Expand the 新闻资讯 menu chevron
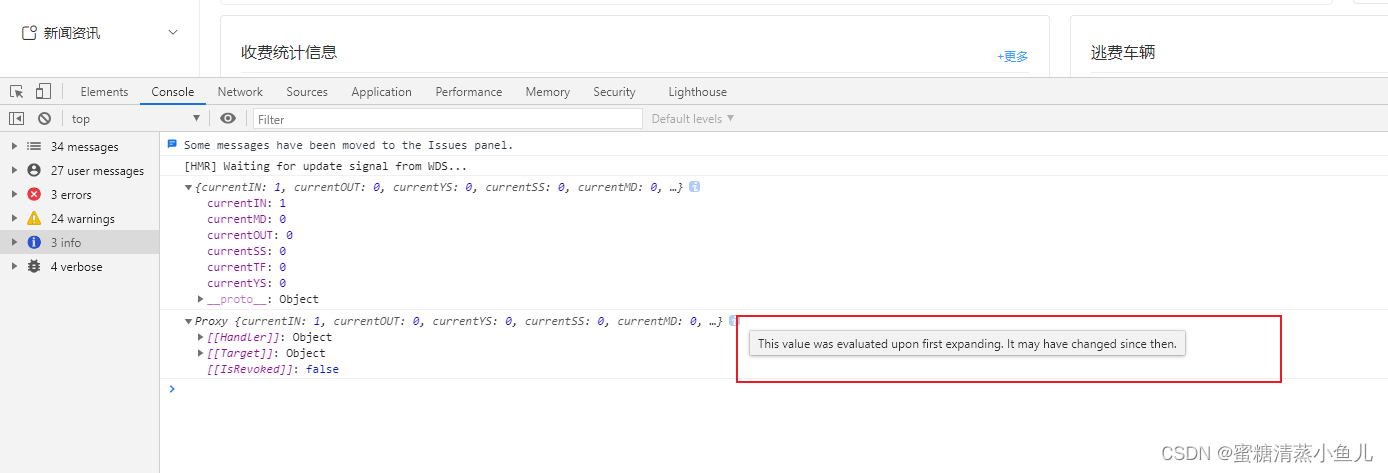Screen dimensions: 1388x473 coord(173,33)
